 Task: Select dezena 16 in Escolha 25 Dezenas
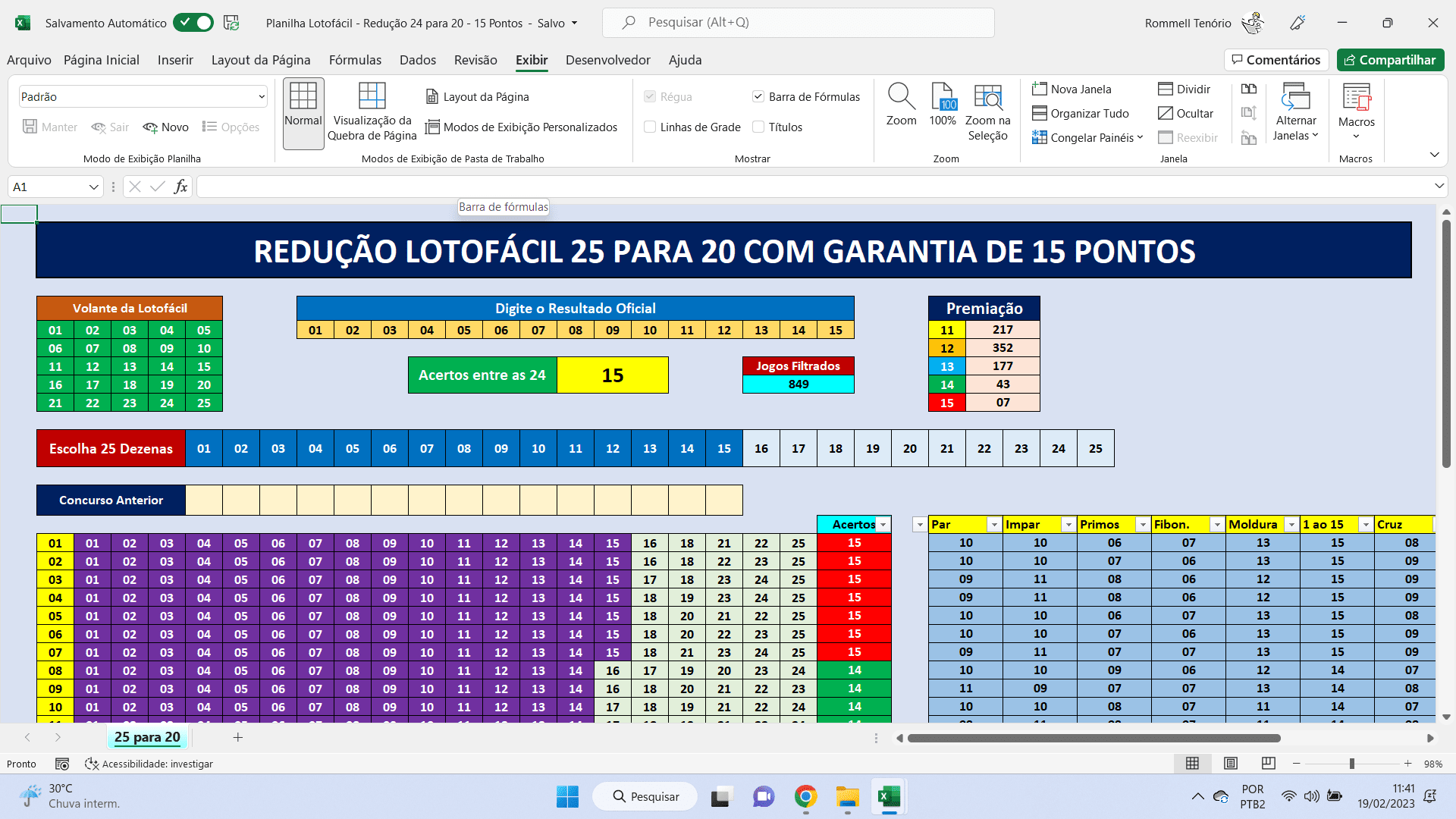click(x=761, y=449)
